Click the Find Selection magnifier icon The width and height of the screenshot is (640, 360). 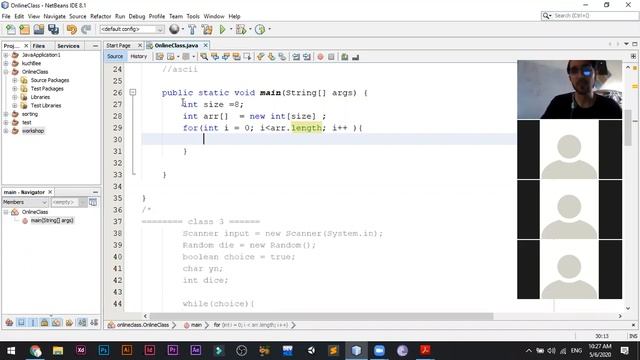pyautogui.click(x=204, y=57)
